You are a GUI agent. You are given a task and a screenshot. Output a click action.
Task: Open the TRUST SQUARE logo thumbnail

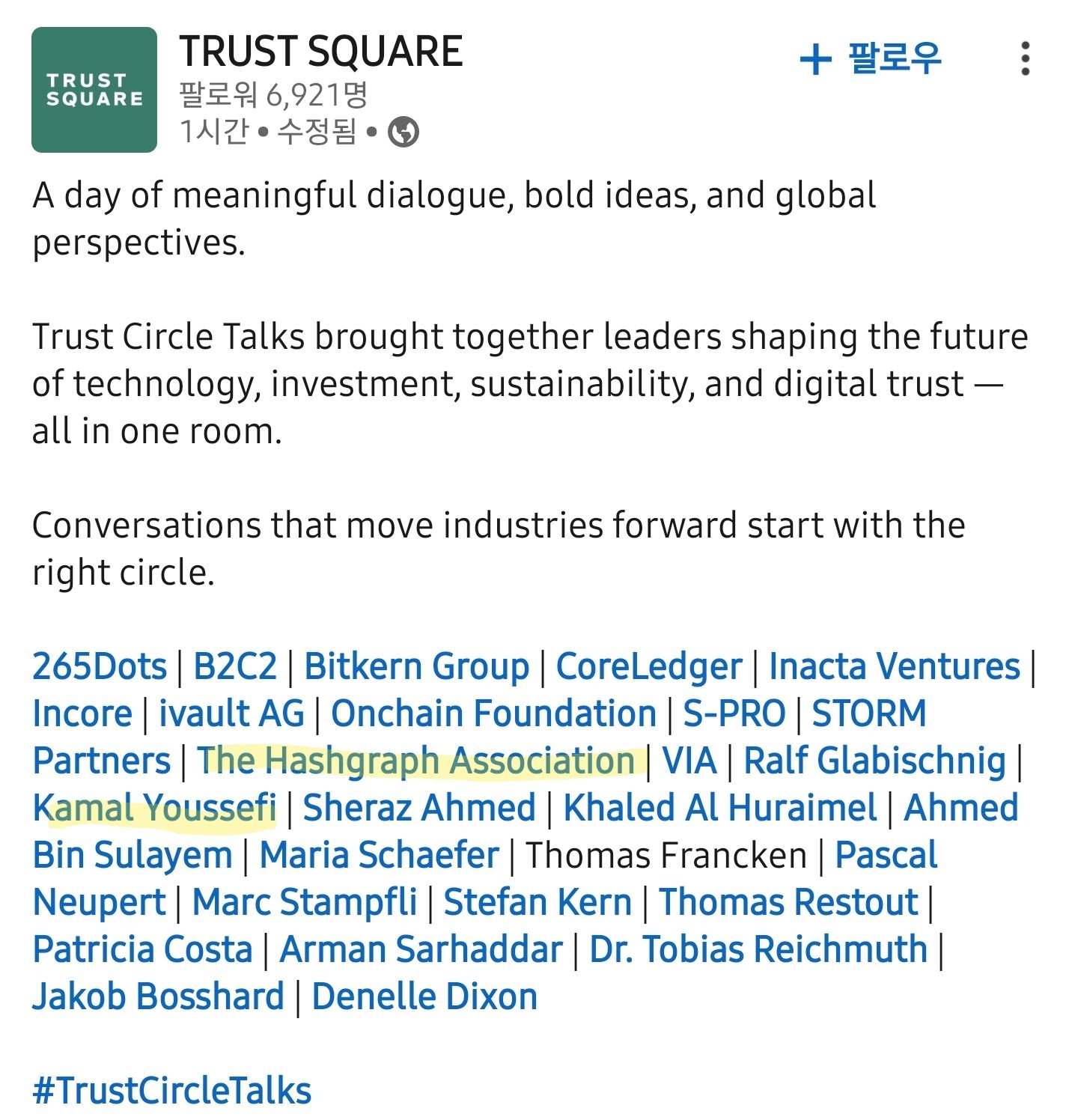pyautogui.click(x=94, y=90)
